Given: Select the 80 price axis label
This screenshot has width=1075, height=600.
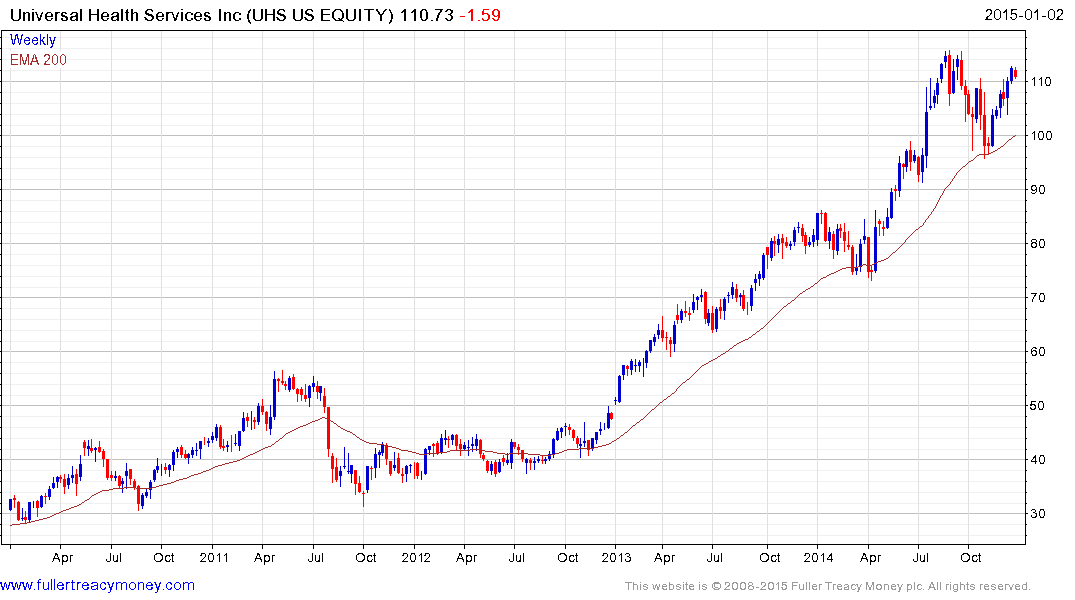Looking at the screenshot, I should (1038, 243).
